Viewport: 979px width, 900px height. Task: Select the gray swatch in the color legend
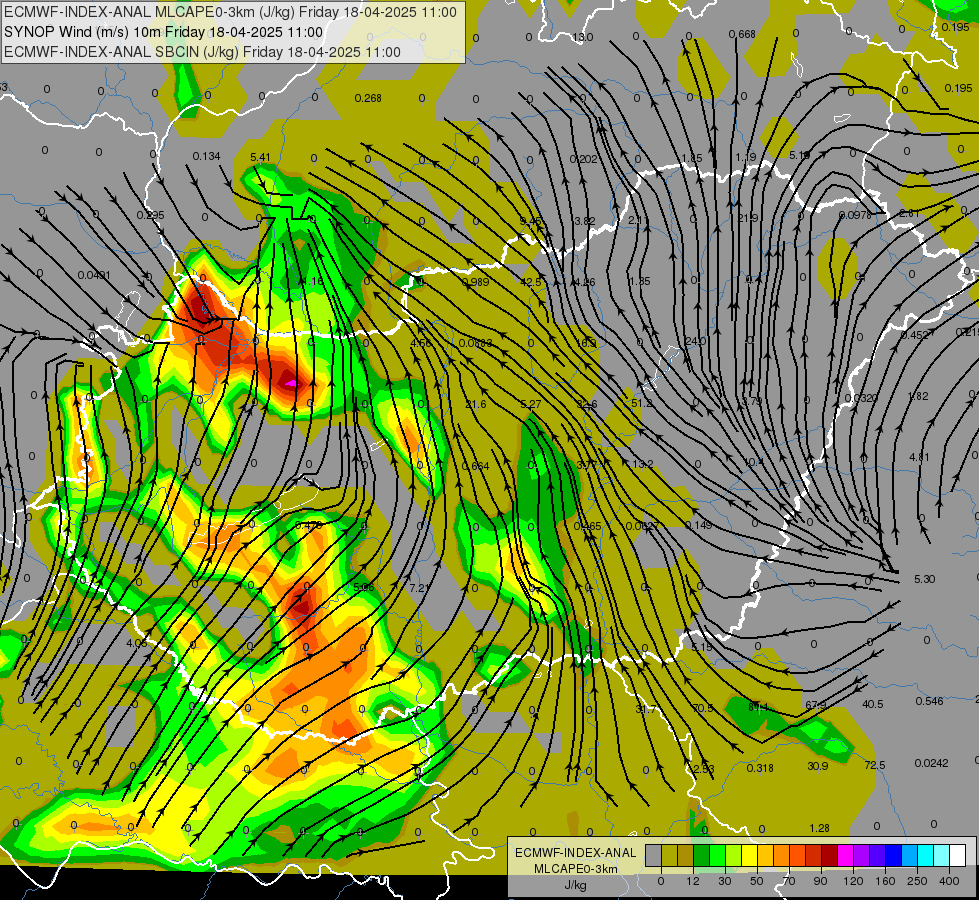coord(653,855)
